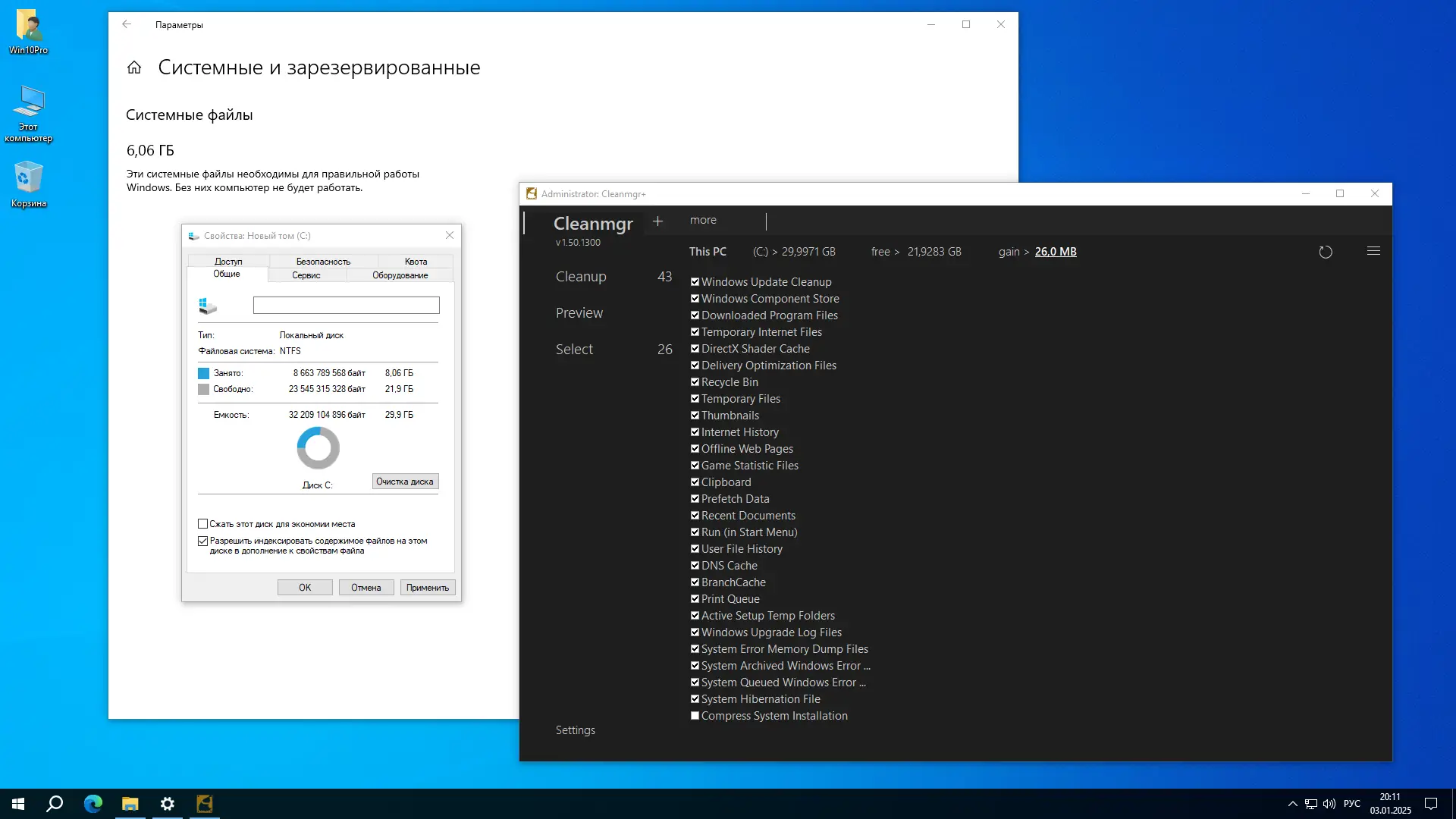The image size is (1456, 819).
Task: Click the refresh icon in Cleanmgr+
Action: tap(1325, 253)
